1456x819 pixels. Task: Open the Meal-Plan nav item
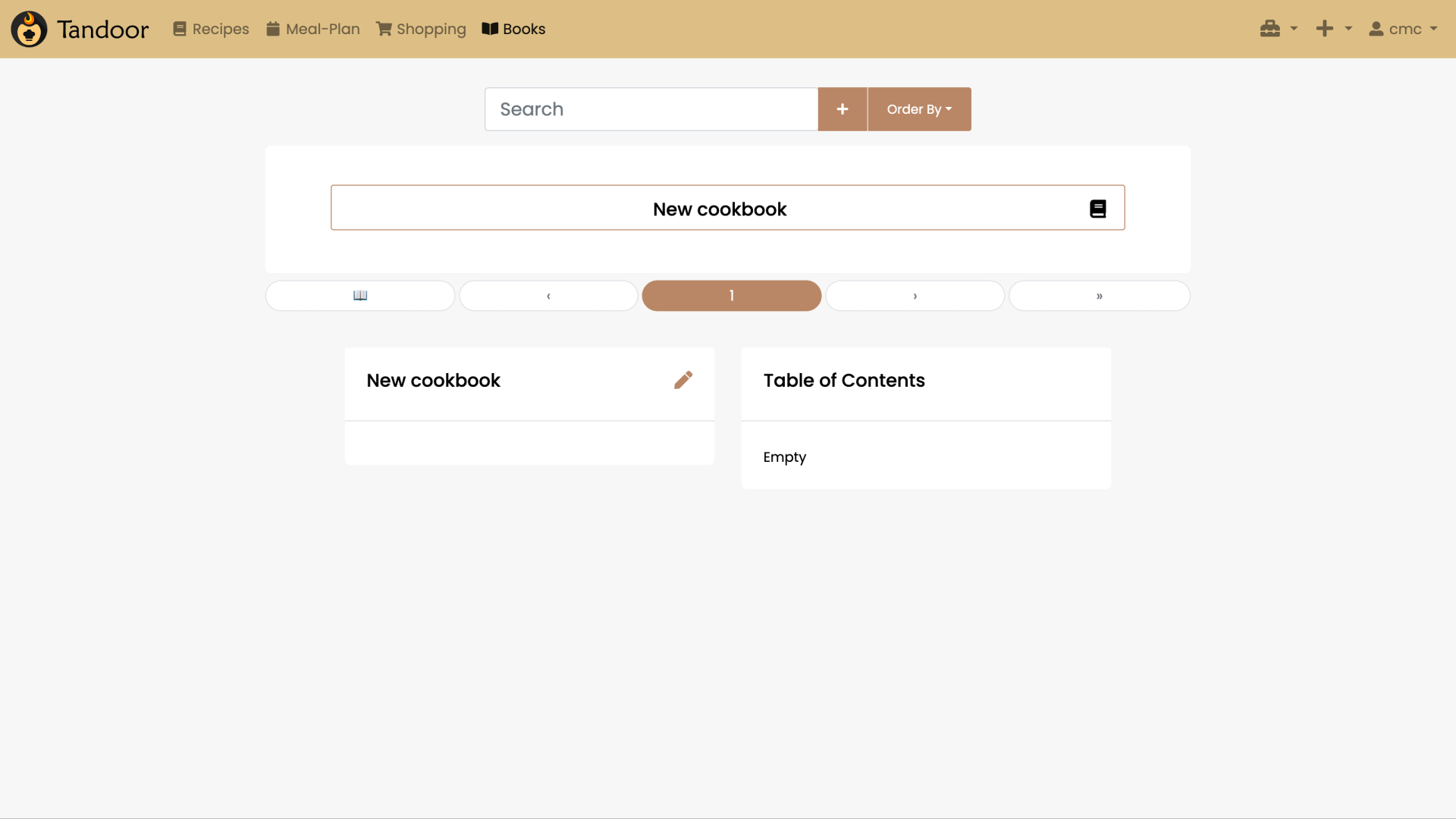(x=313, y=29)
